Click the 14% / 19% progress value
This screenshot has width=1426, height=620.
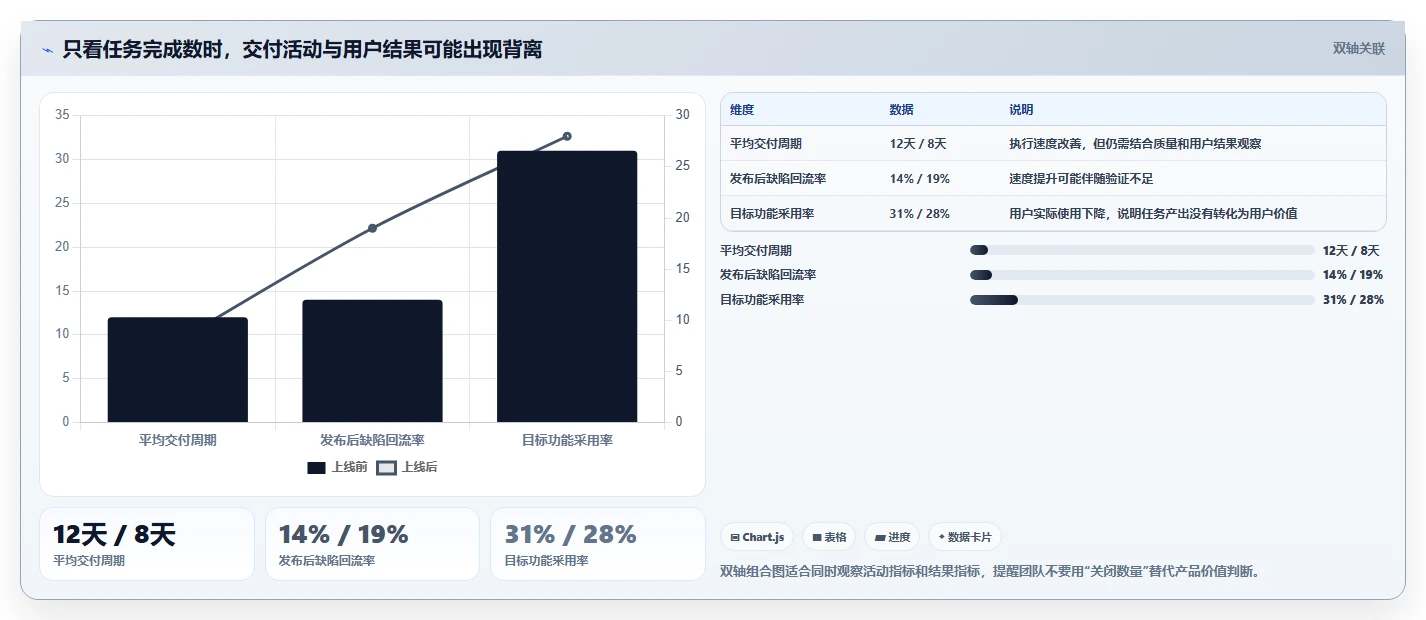[x=1353, y=275]
